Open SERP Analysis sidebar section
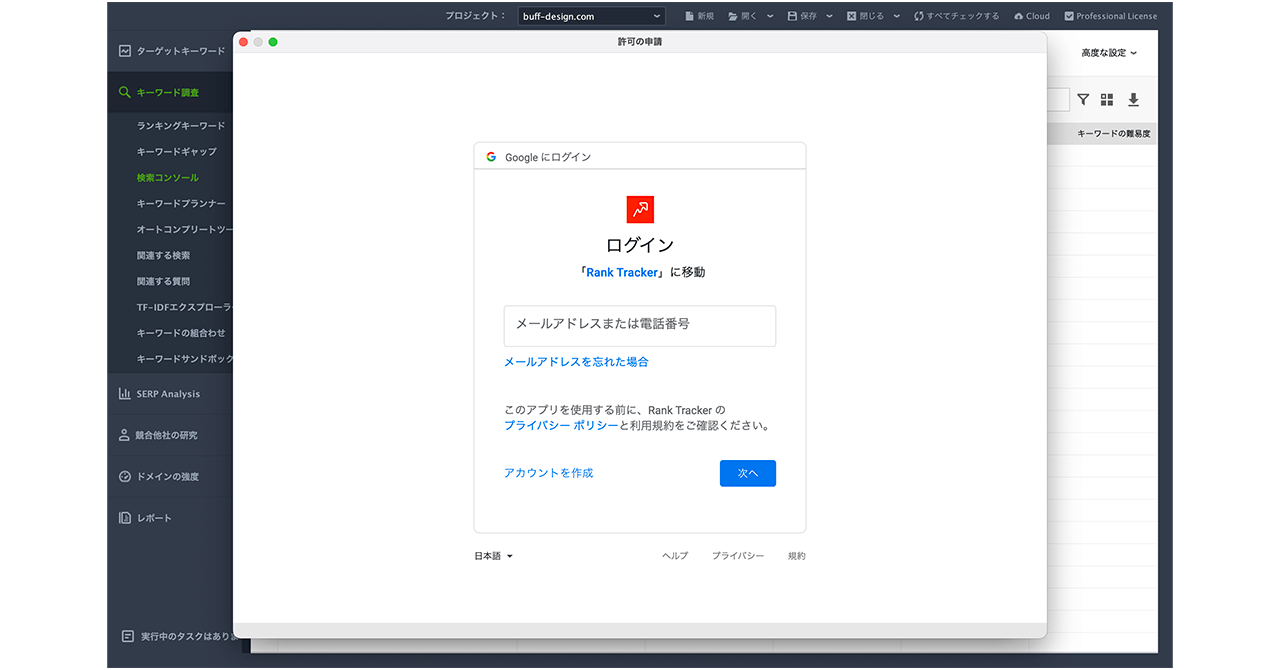Image resolution: width=1280 pixels, height=670 pixels. (x=167, y=394)
